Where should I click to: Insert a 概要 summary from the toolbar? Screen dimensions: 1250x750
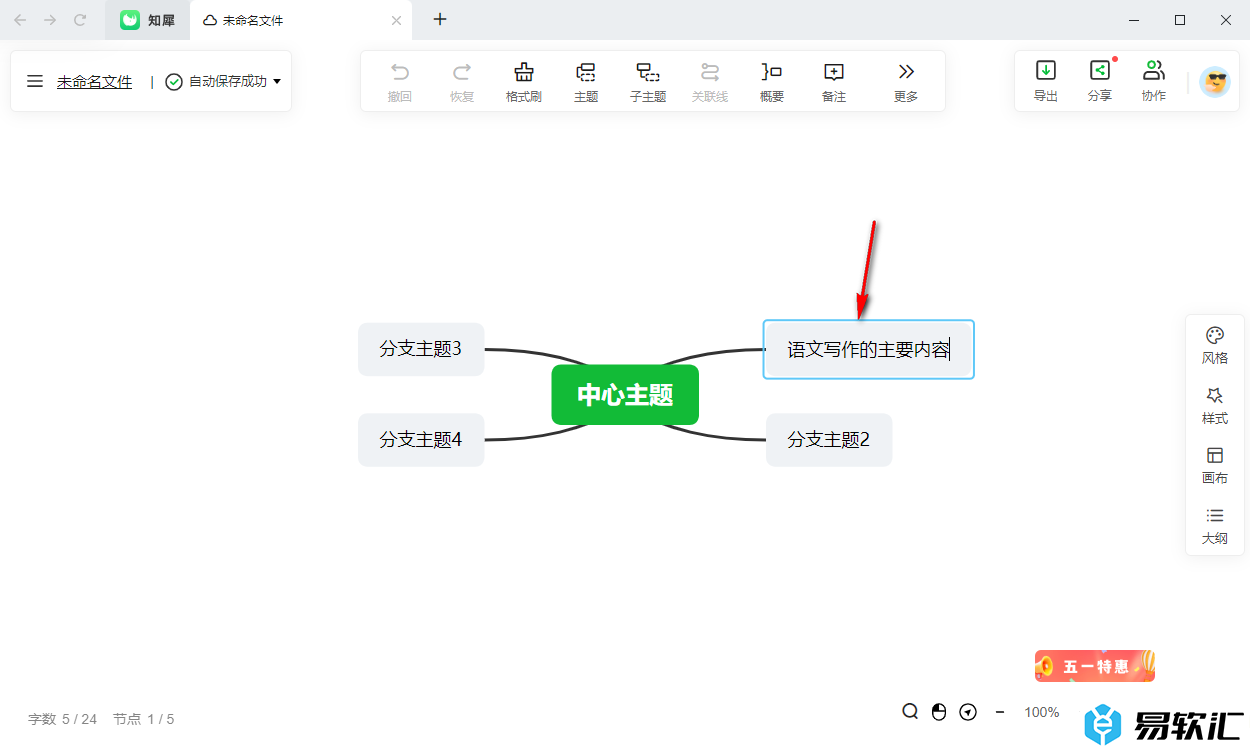coord(772,82)
